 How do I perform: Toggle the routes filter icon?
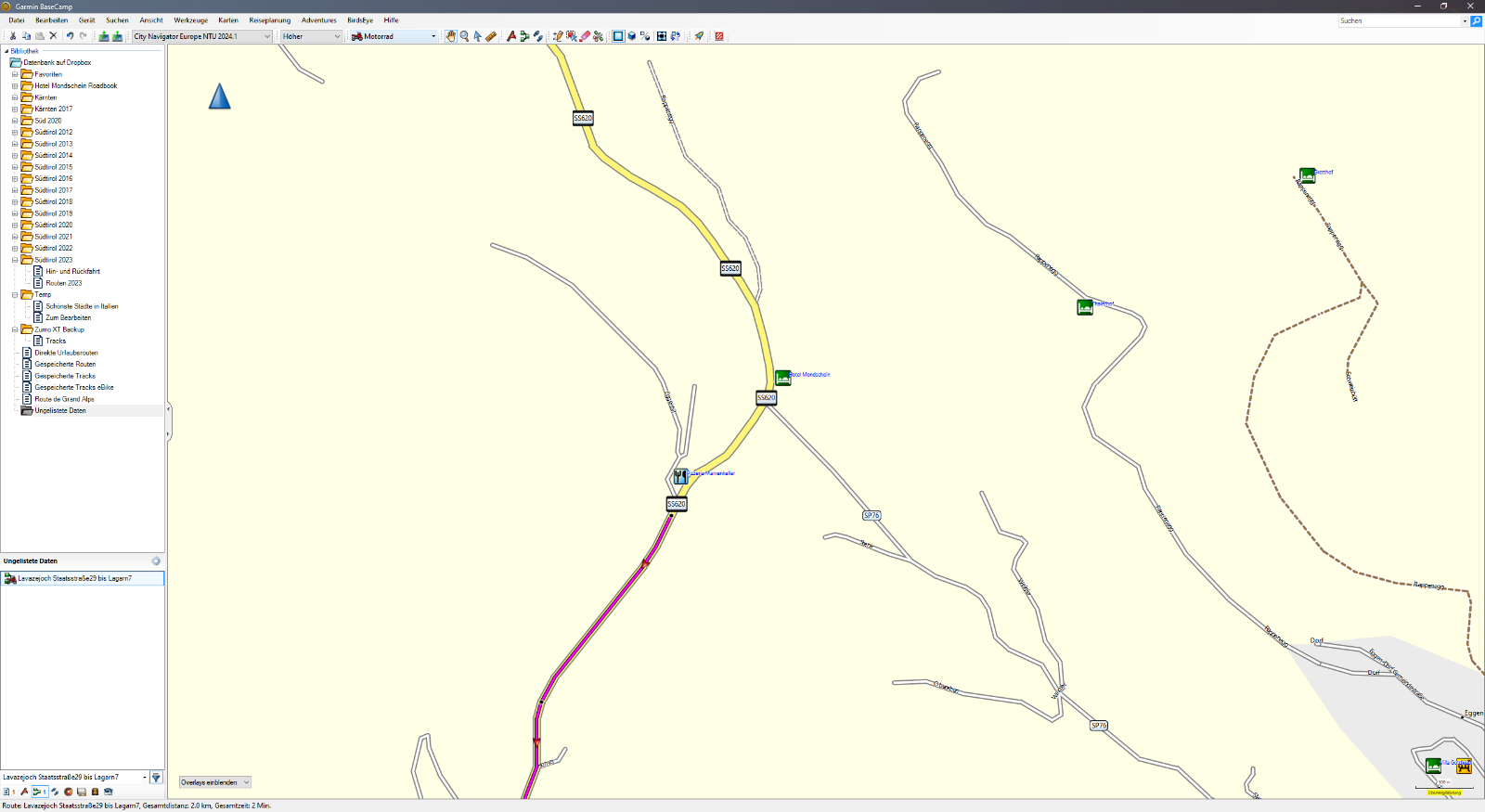(x=39, y=792)
